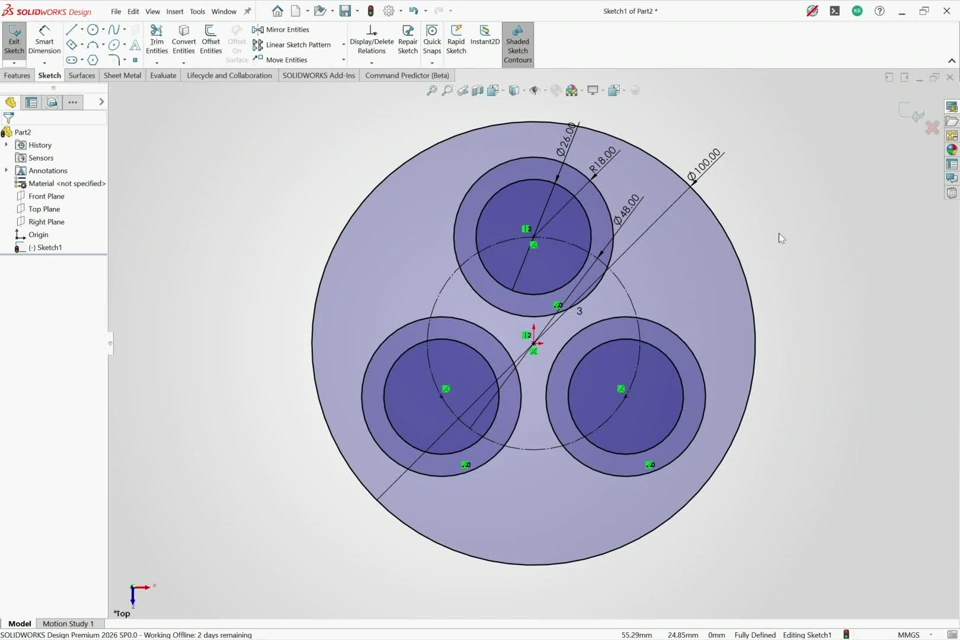Switch to the Surfaces tab
The width and height of the screenshot is (960, 640).
(81, 75)
